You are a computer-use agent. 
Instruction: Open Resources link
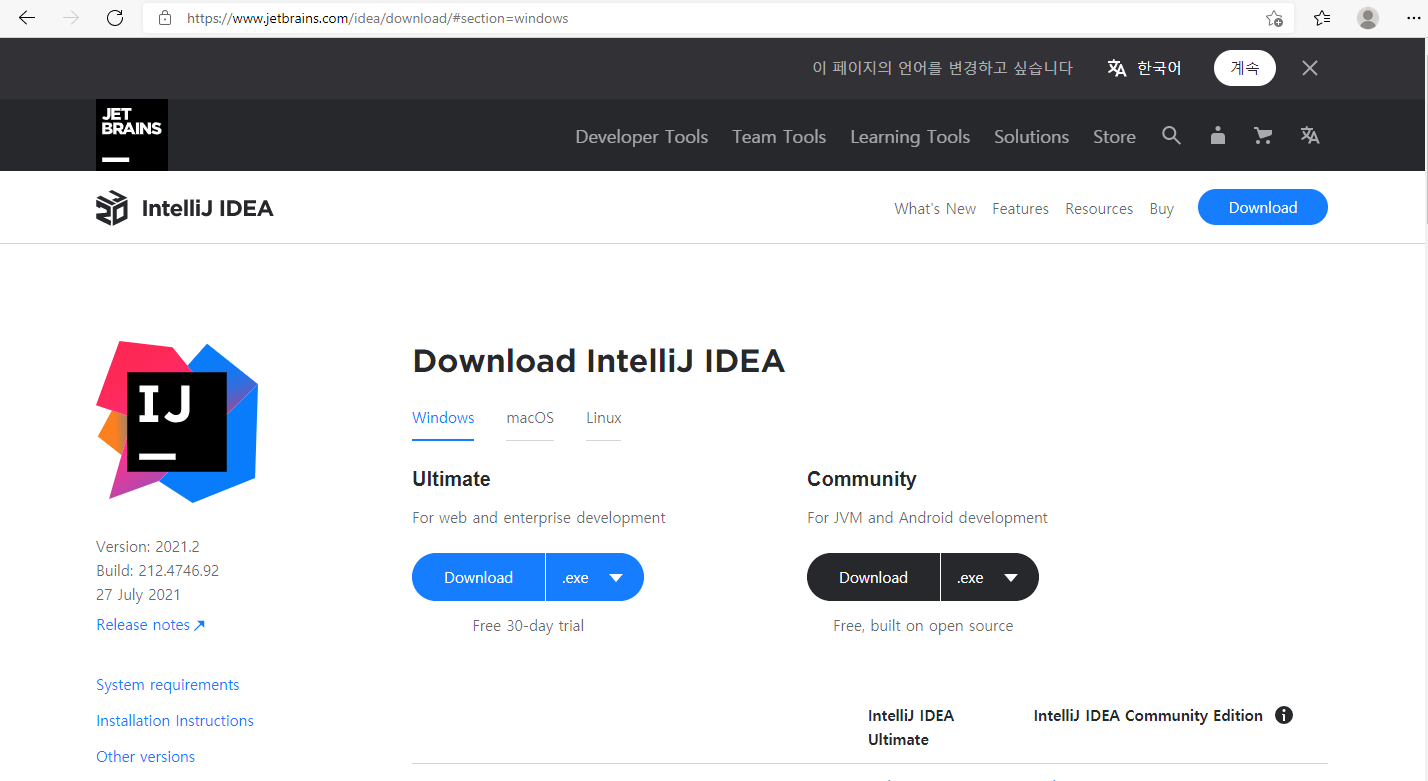click(x=1099, y=208)
